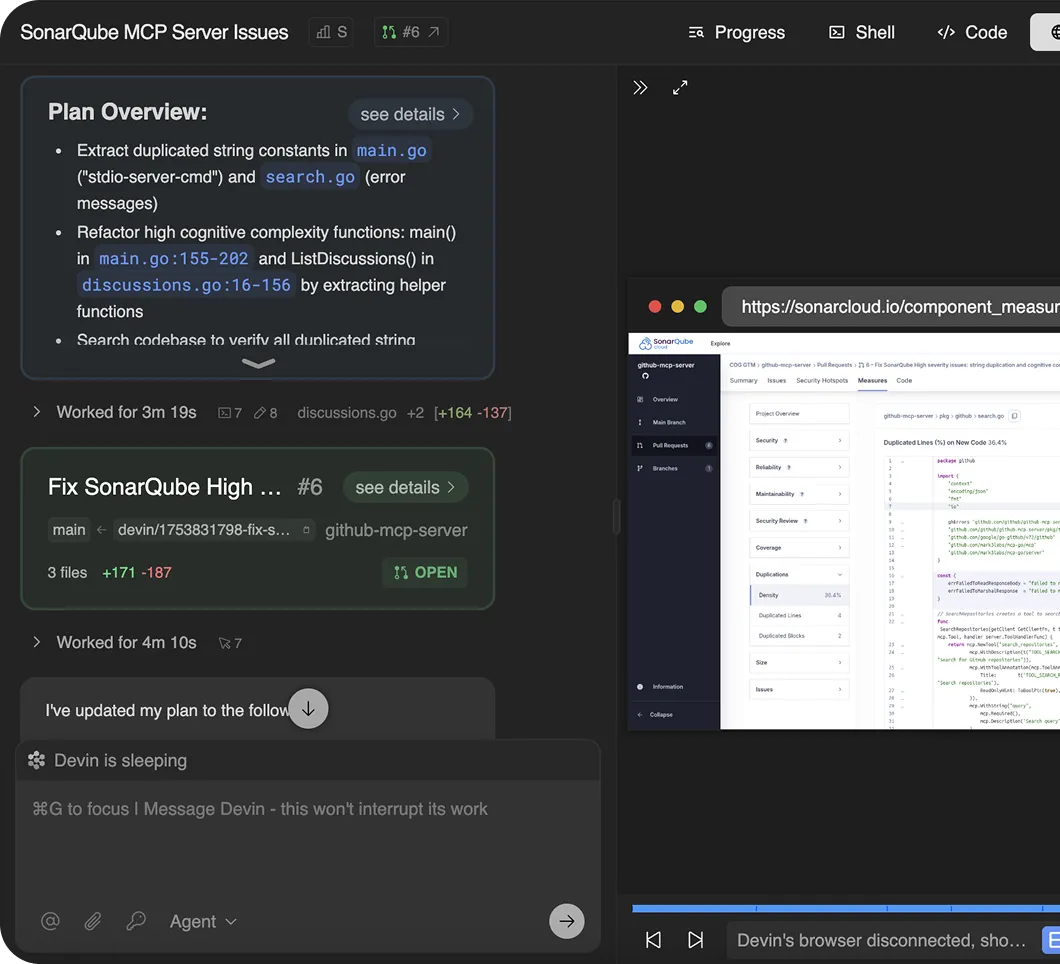The width and height of the screenshot is (1060, 964).
Task: Expand the Maintainability measures section
Action: (799, 494)
